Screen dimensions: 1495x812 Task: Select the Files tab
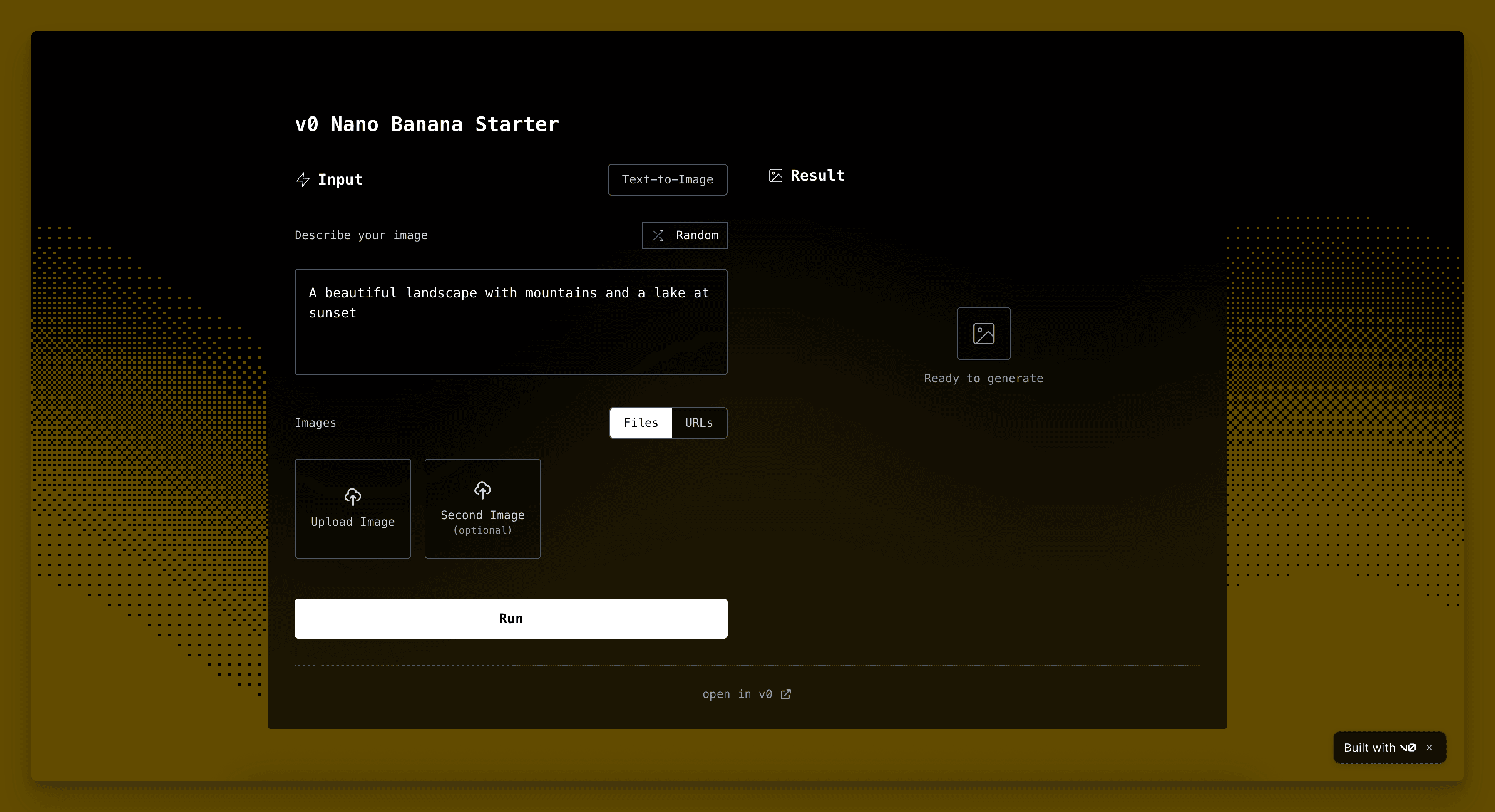641,423
